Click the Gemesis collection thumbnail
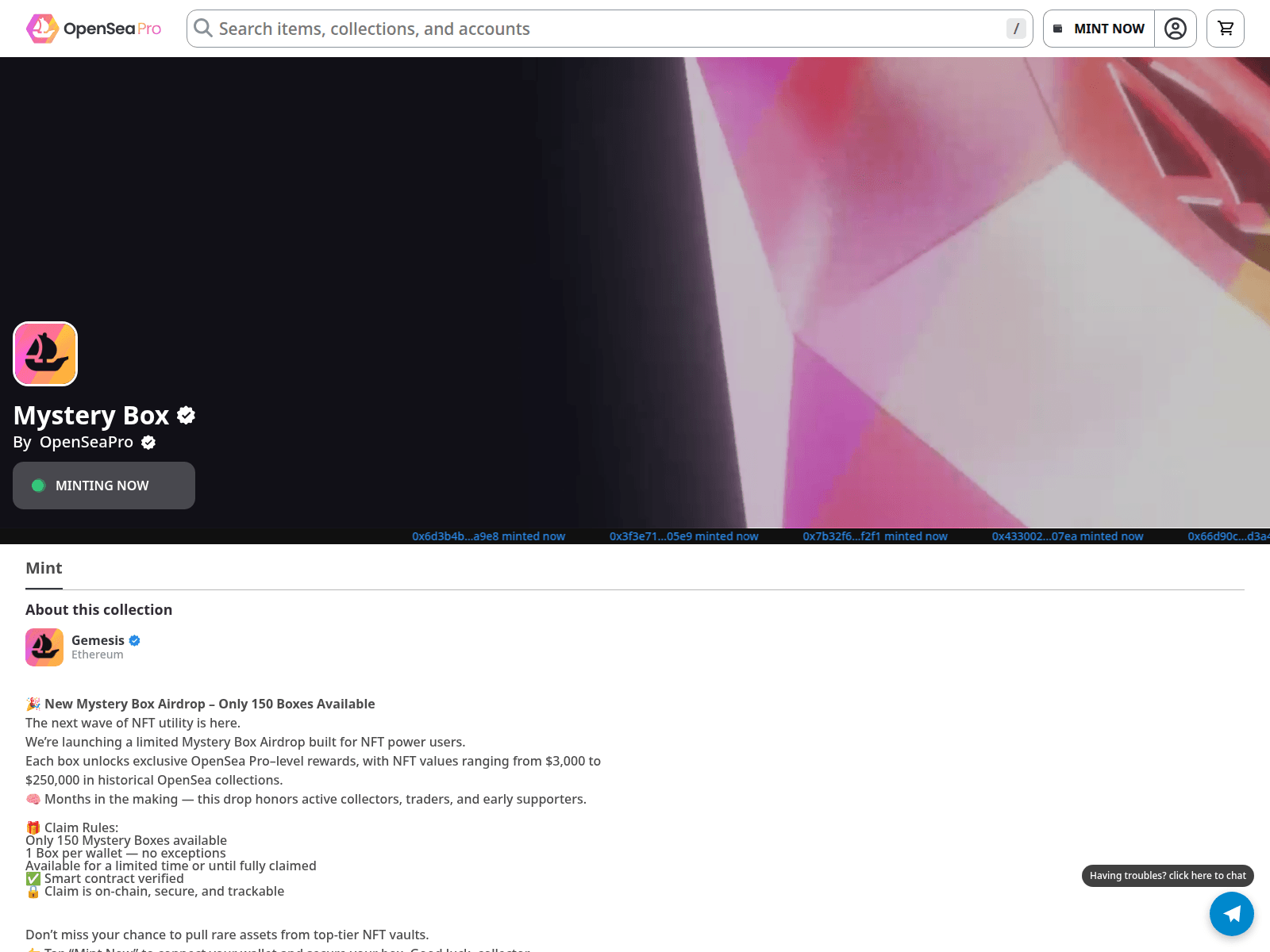Screen dimensions: 1270x952 [44, 647]
